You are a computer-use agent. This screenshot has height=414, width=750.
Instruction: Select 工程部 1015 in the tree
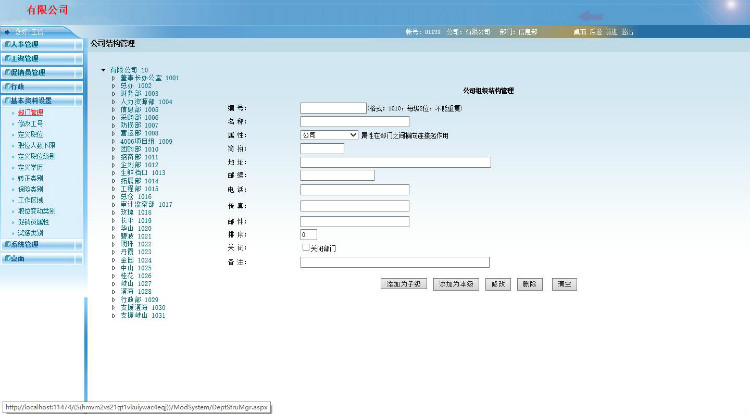[139, 189]
